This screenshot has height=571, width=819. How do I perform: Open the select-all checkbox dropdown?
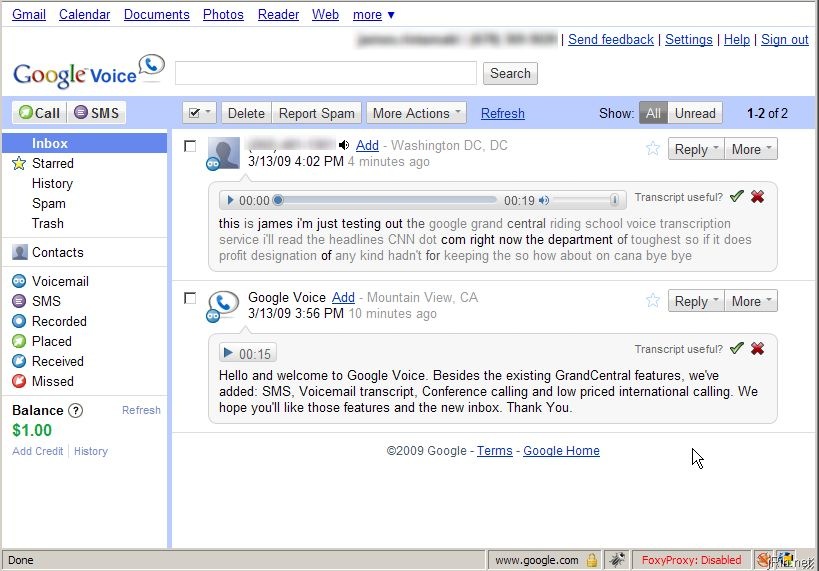click(199, 113)
